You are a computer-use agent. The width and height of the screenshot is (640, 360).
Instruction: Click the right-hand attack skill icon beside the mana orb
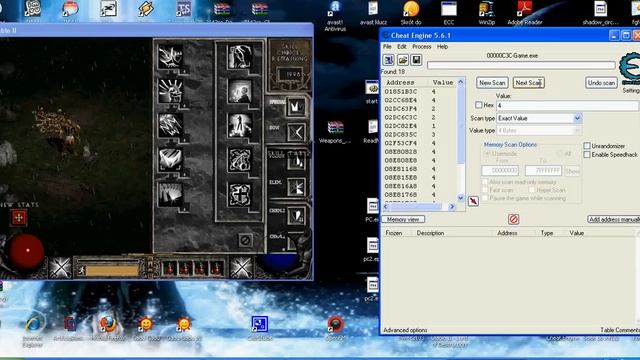(241, 268)
